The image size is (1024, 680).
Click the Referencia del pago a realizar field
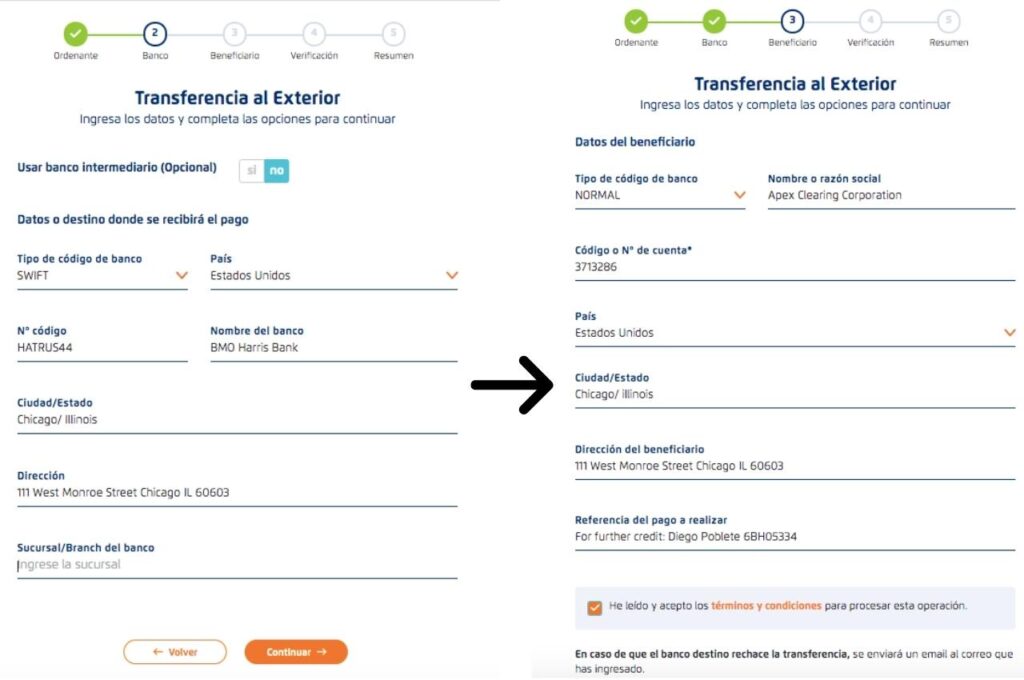(x=795, y=537)
